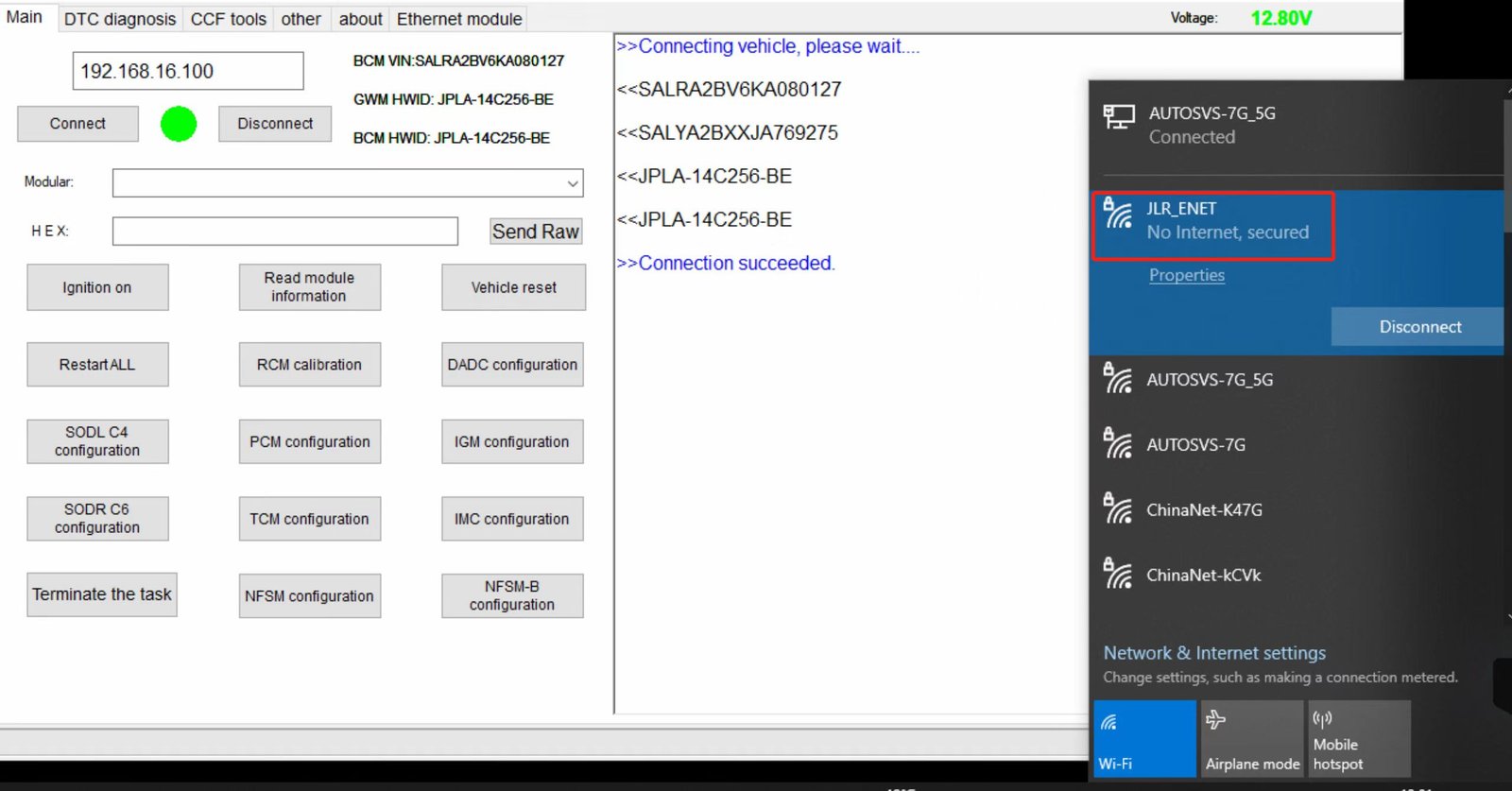Screen dimensions: 1512x791
Task: Click the NFSM-B configuration button
Action: click(512, 596)
